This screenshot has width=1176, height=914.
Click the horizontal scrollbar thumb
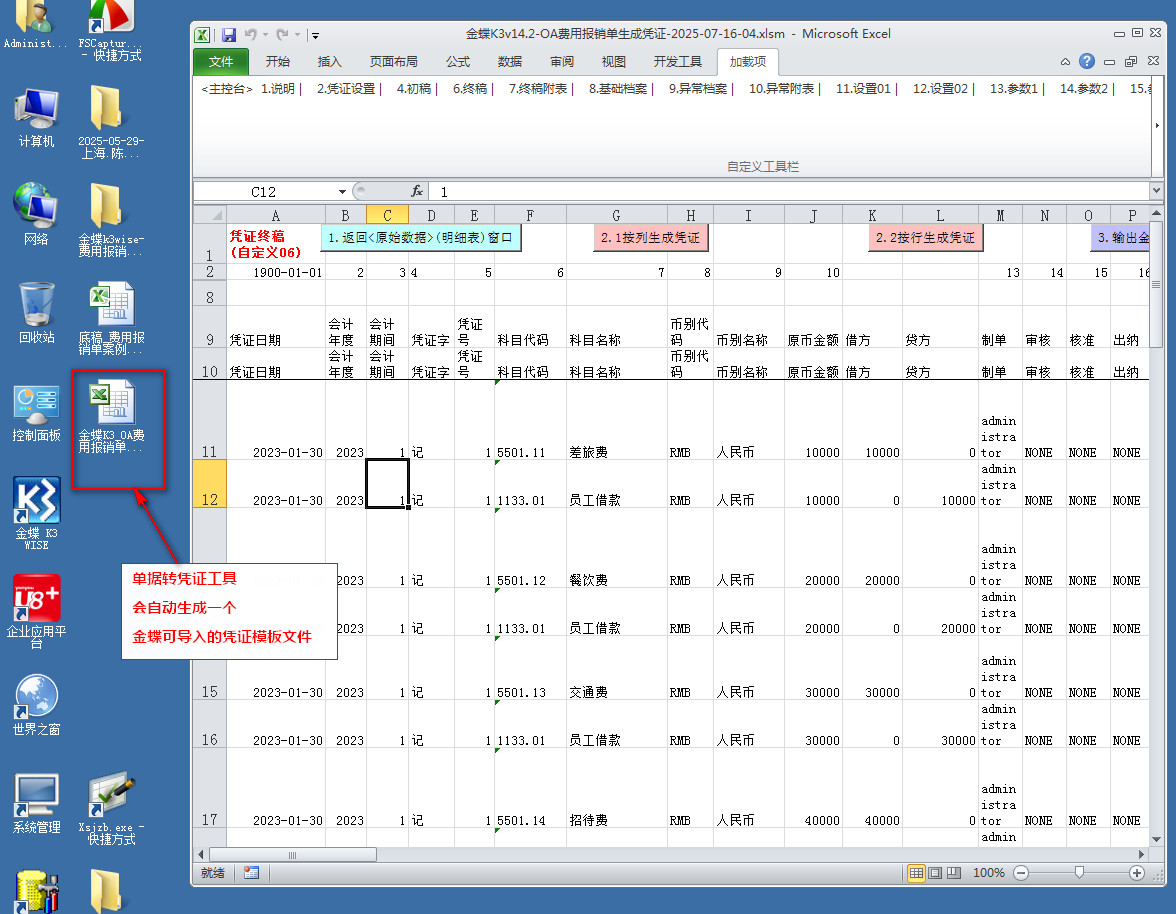point(292,855)
